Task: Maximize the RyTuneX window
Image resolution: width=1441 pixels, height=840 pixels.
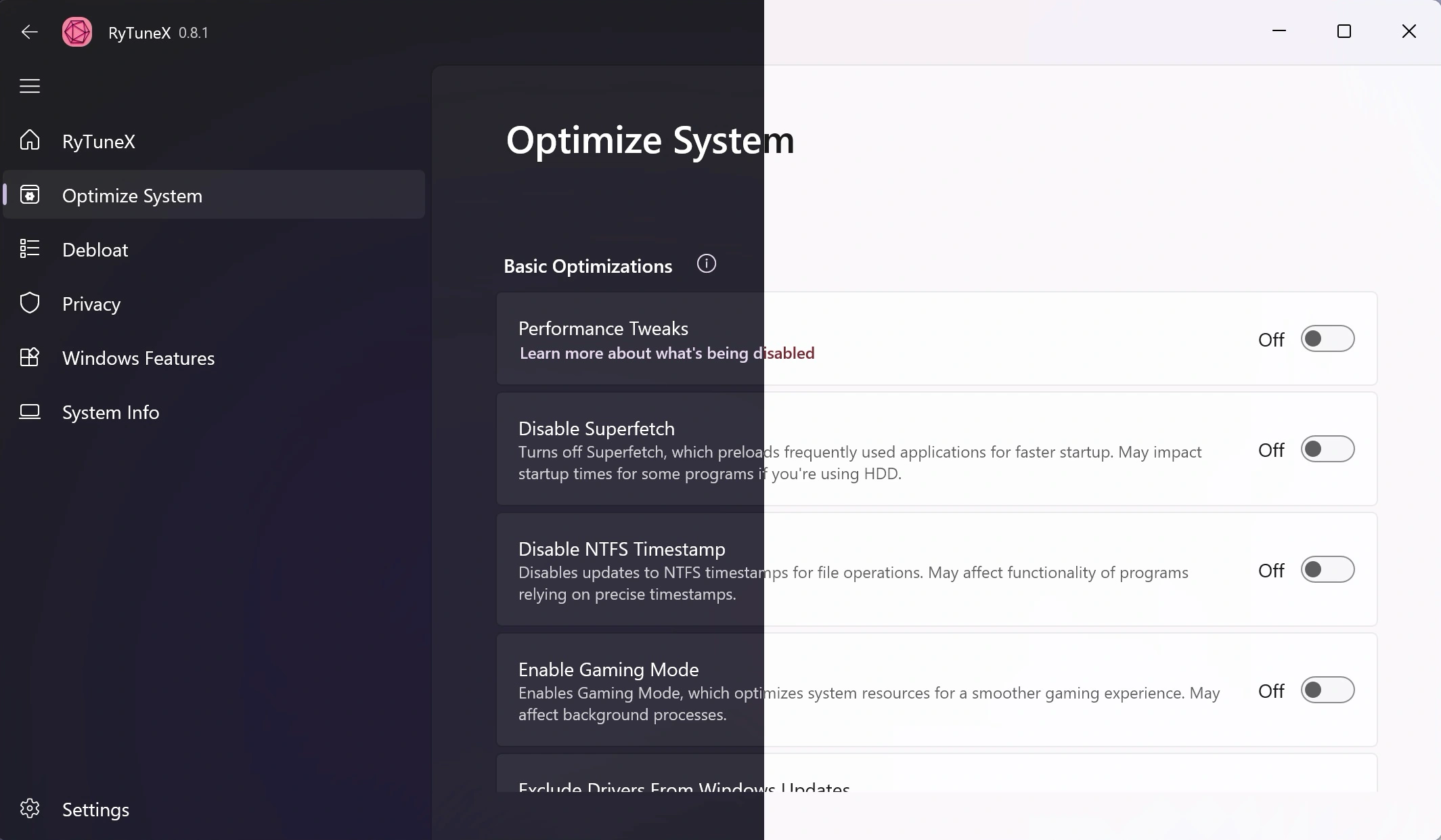Action: 1344,32
